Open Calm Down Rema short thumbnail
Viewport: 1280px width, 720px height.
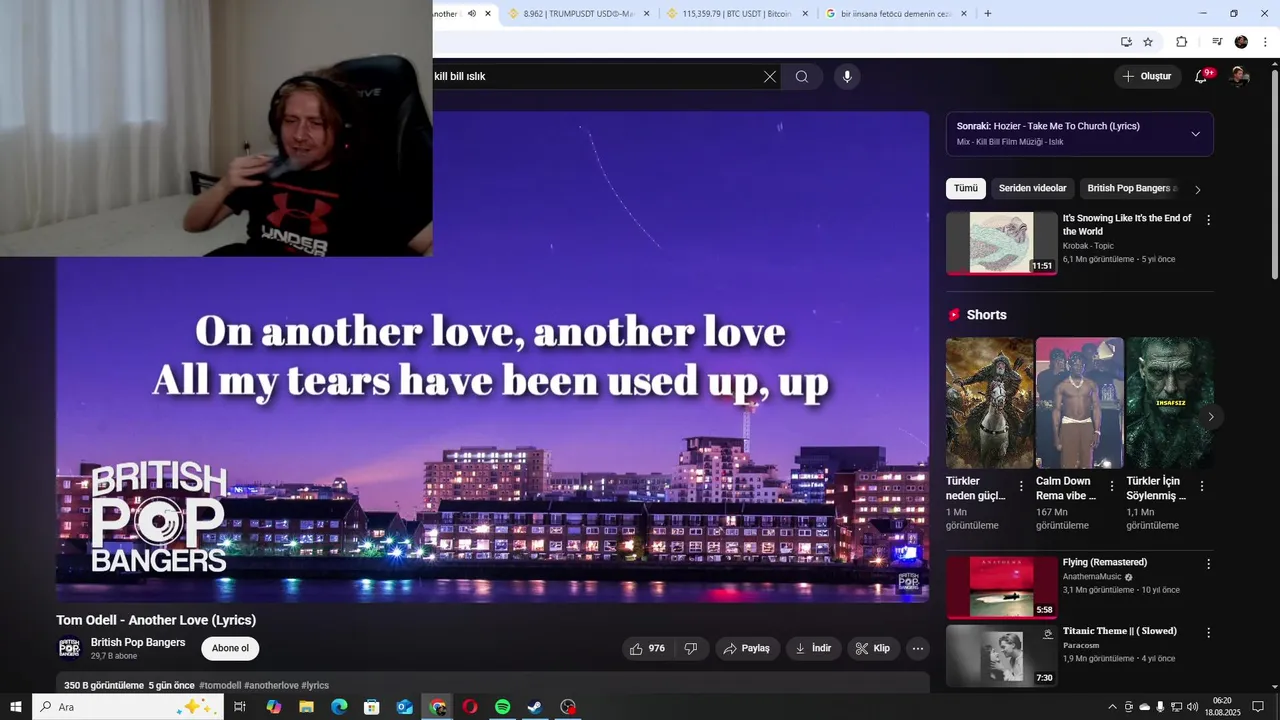(x=1080, y=403)
